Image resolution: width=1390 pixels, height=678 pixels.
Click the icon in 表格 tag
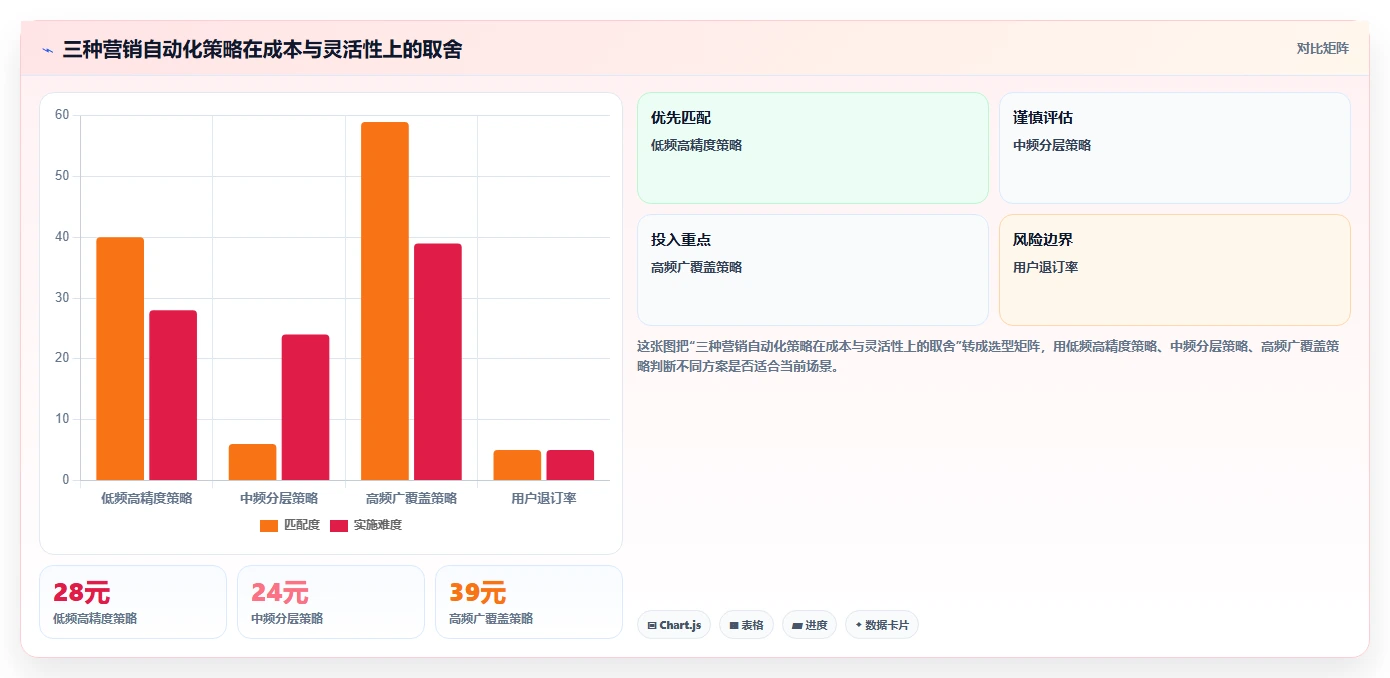point(734,626)
